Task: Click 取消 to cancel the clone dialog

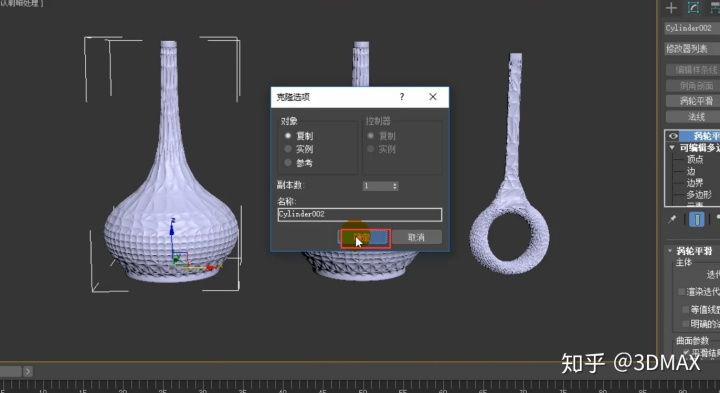Action: pos(416,237)
